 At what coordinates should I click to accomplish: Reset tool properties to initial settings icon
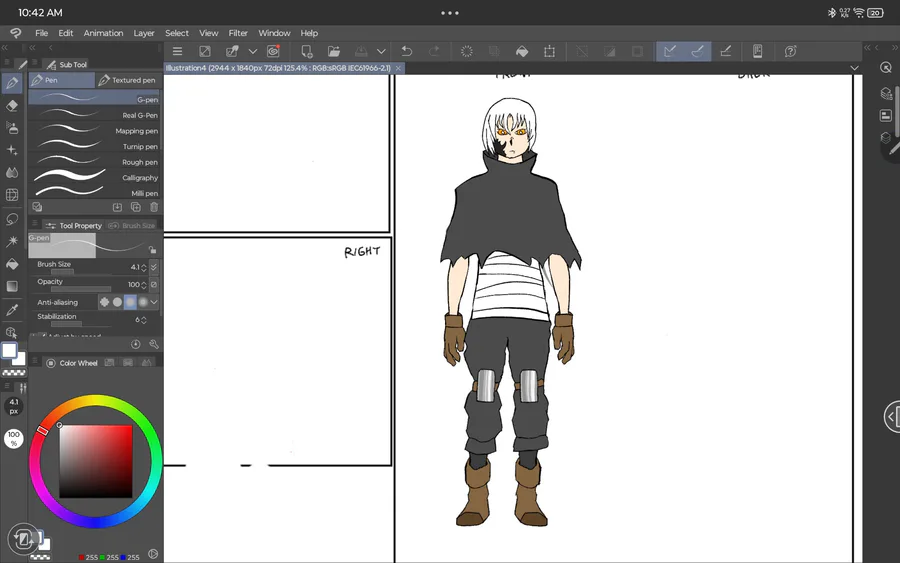coord(135,344)
